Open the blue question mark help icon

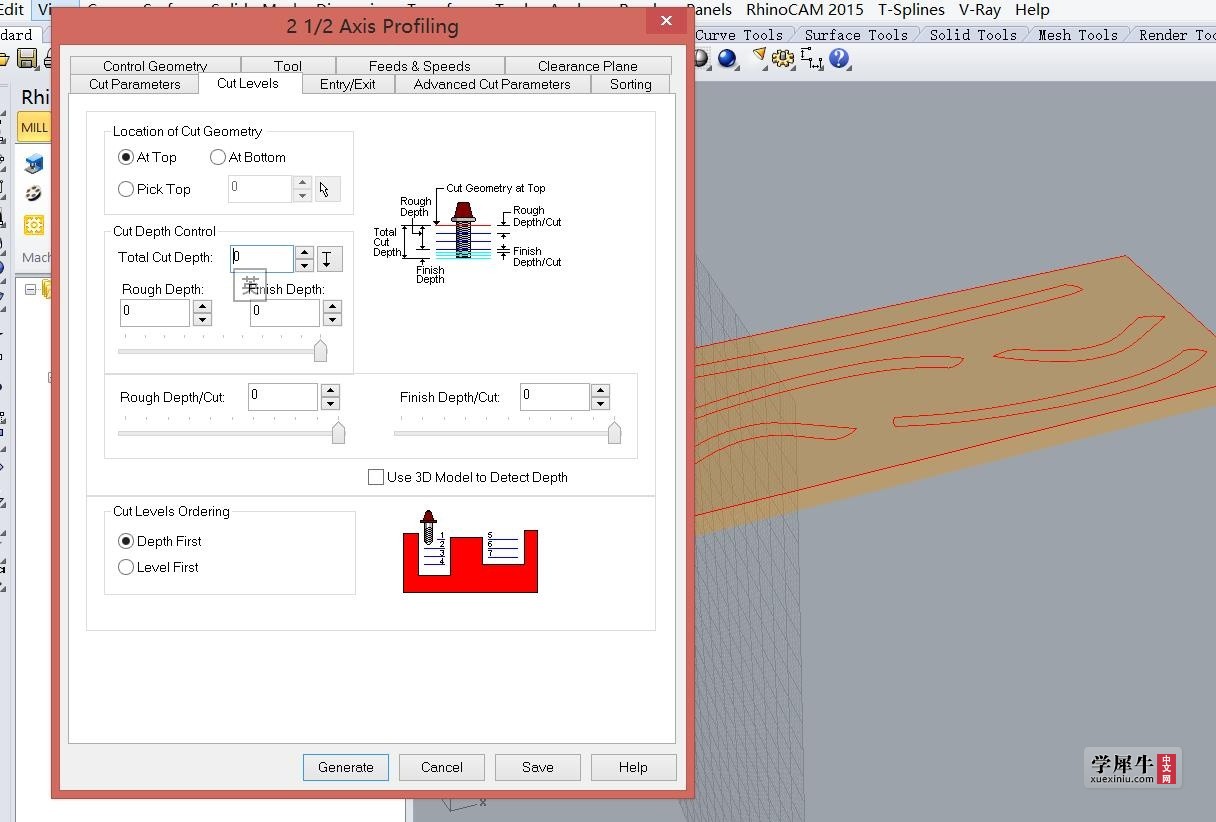(839, 59)
